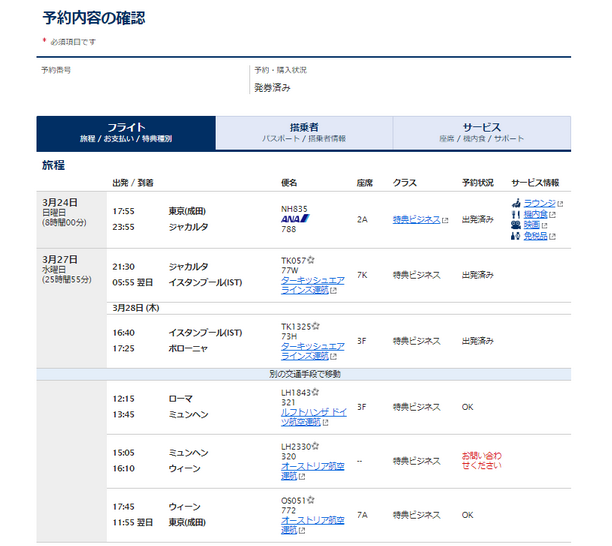Click external-link icon beside NH835 特典ビジネス
612x546 pixels.
[445, 221]
